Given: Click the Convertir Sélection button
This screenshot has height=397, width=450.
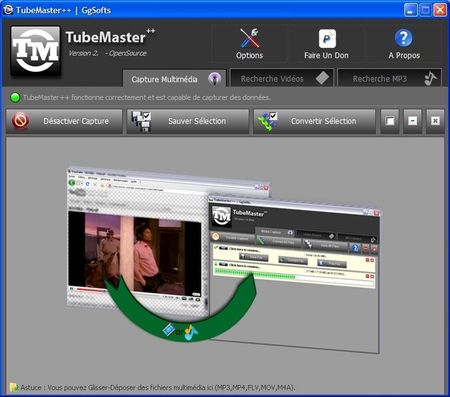Looking at the screenshot, I should click(x=314, y=121).
